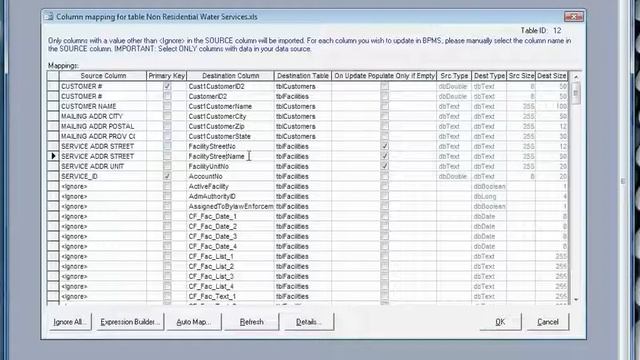Viewport: 640px width, 360px height.
Task: Click the dbBoolean type for ActiveFacility
Action: pyautogui.click(x=489, y=186)
